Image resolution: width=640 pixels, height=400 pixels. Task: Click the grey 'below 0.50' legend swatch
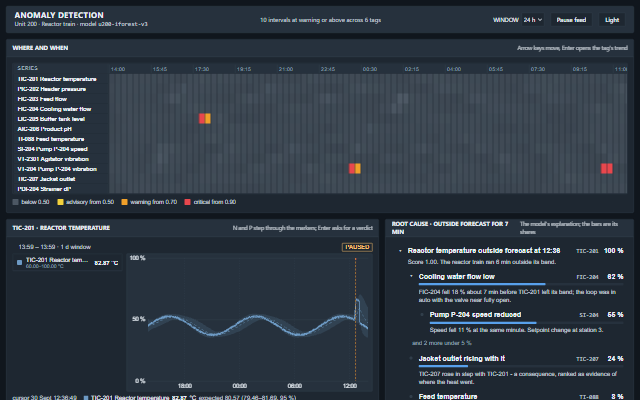pos(16,202)
